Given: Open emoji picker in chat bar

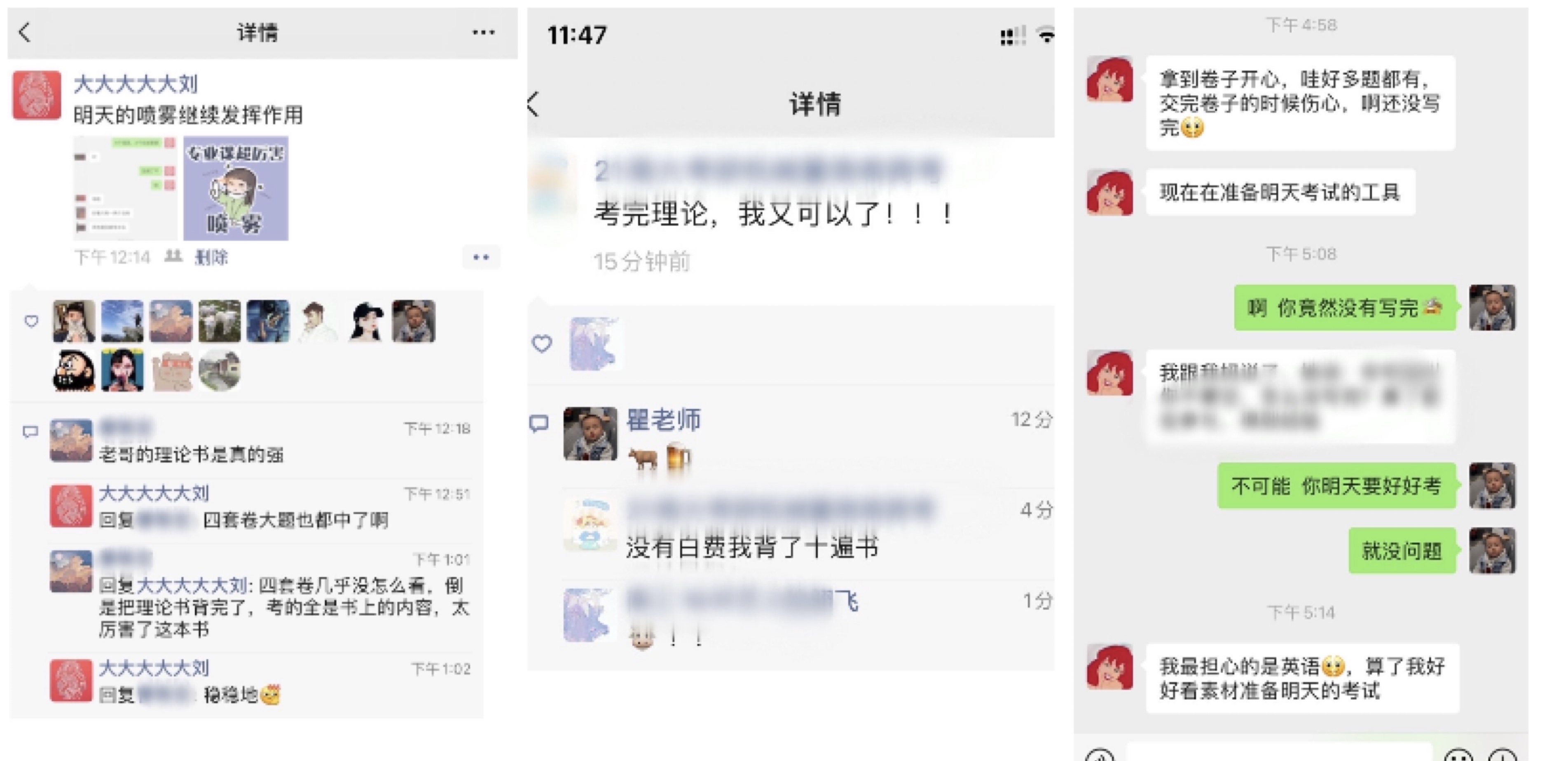Looking at the screenshot, I should (1459, 755).
